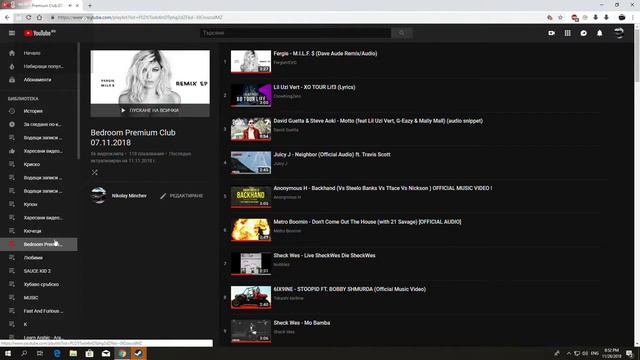Click the browser home icon

coord(40,18)
